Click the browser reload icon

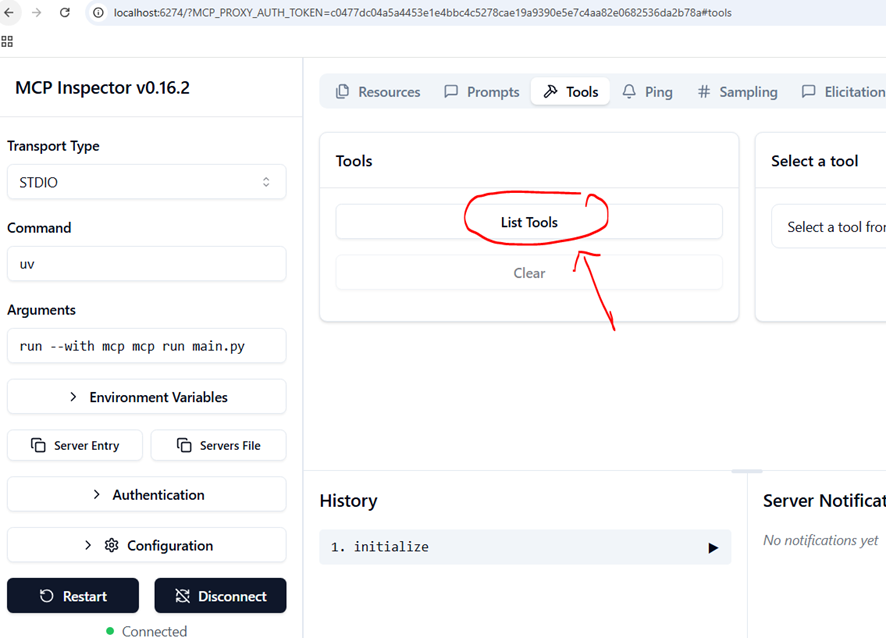tap(65, 13)
